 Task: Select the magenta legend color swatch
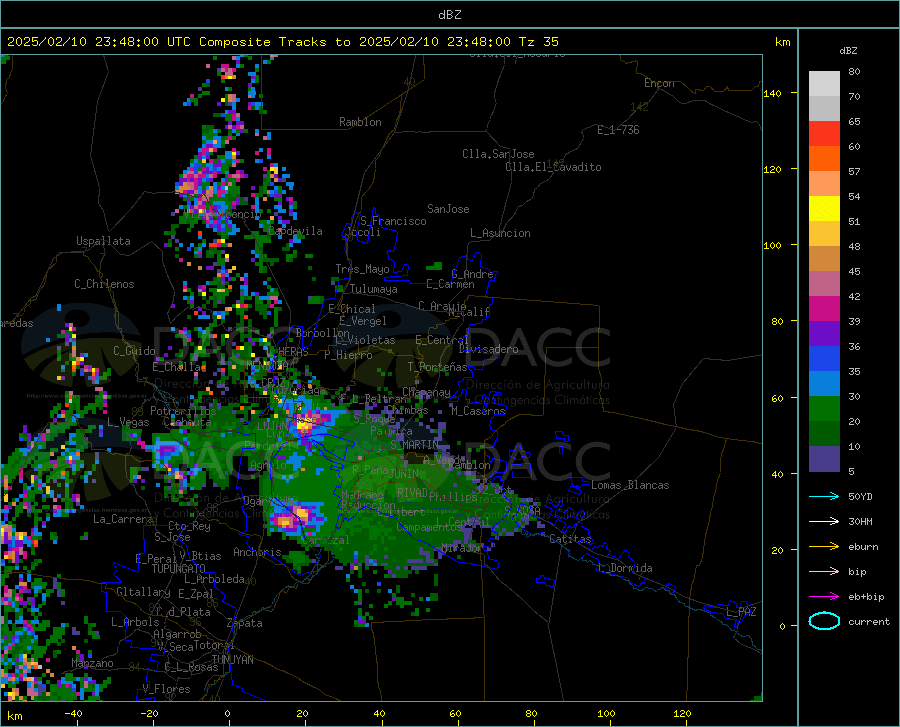click(x=824, y=309)
